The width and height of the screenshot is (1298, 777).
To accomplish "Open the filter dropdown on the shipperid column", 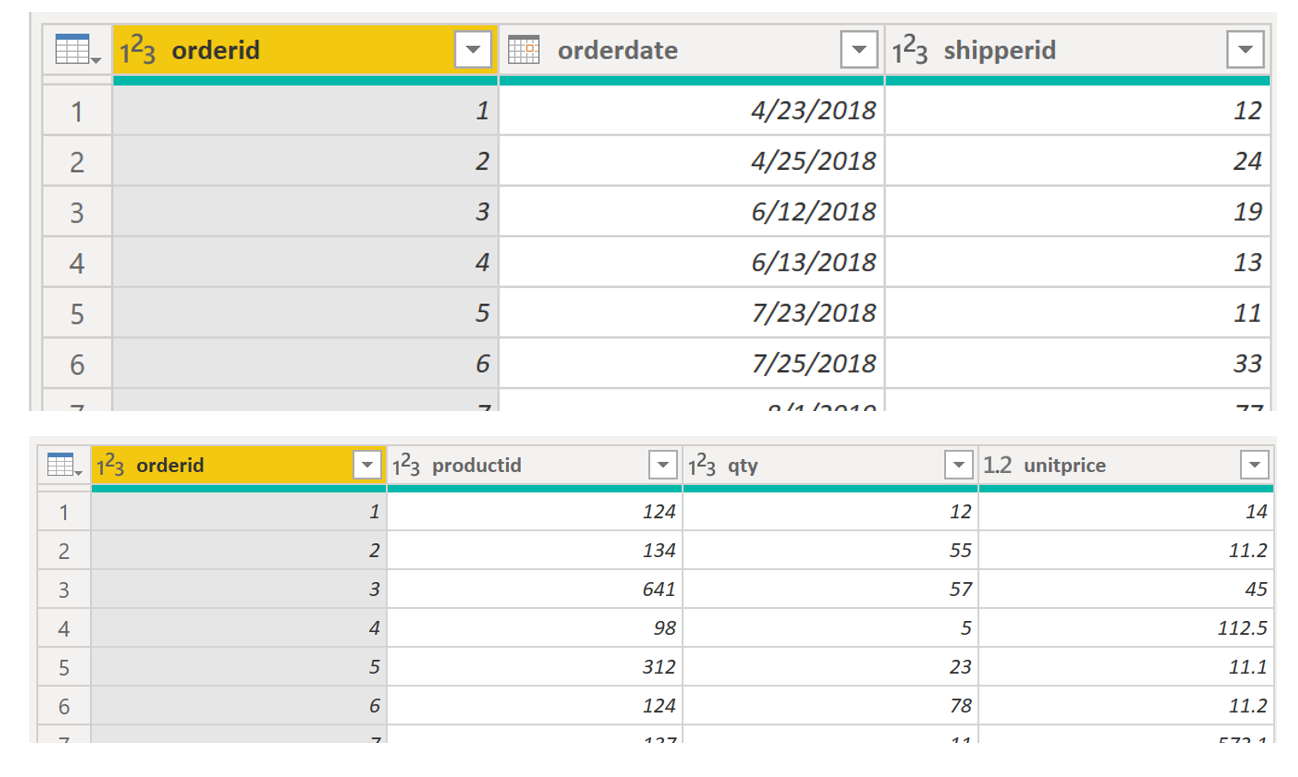I will [x=1246, y=50].
